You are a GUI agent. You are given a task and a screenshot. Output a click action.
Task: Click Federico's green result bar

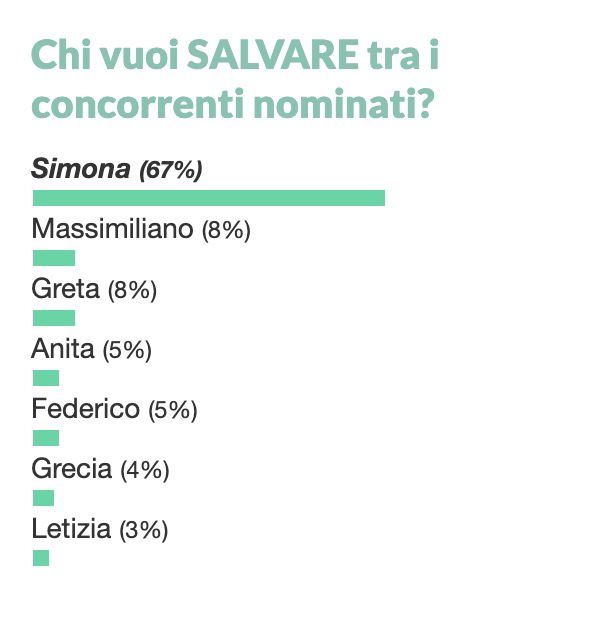[x=46, y=438]
